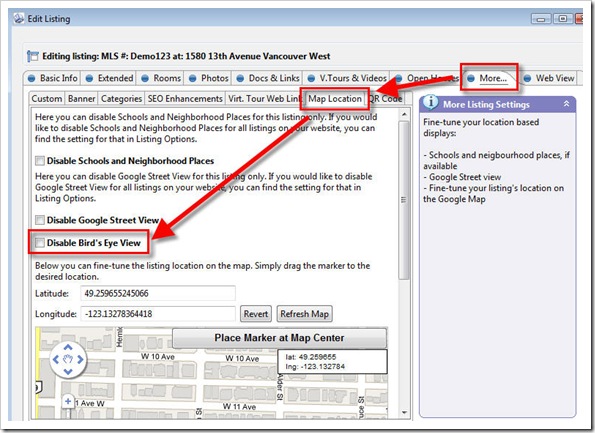This screenshot has height=433, width=595.
Task: Switch to SEO Enhancements sub-tab
Action: pos(185,99)
